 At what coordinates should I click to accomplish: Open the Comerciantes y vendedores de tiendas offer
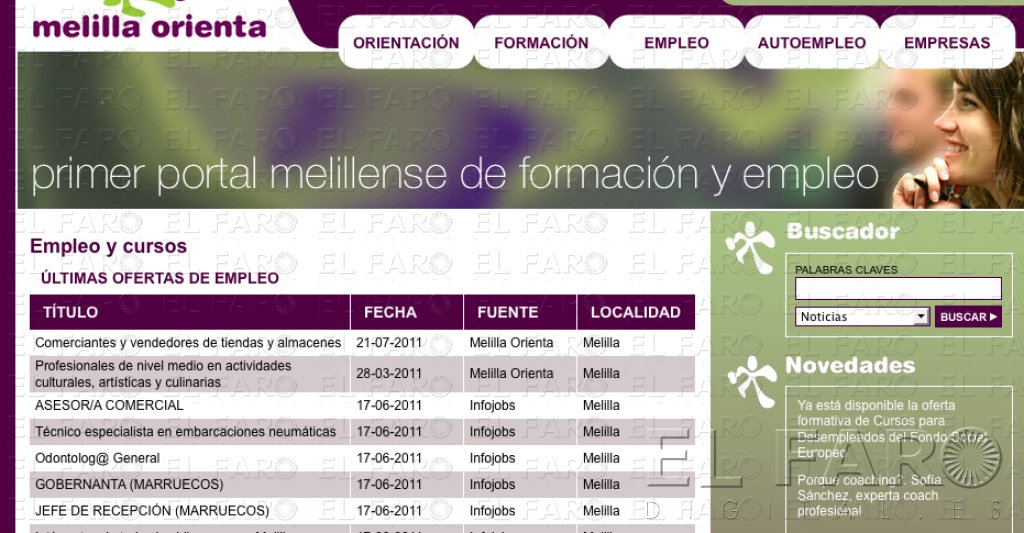tap(188, 342)
